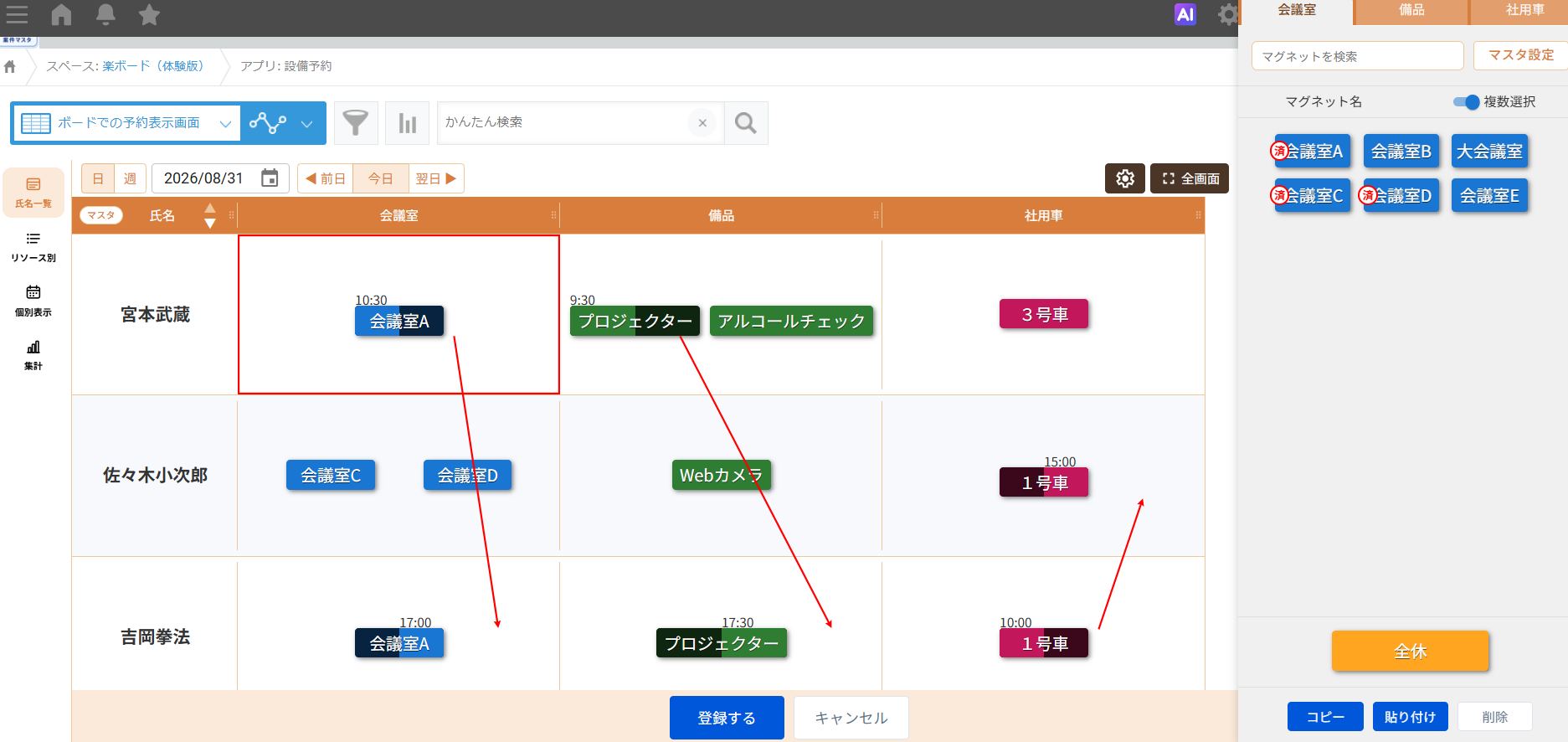Open the bar chart aggregate icon
The image size is (1568, 742).
pyautogui.click(x=408, y=123)
